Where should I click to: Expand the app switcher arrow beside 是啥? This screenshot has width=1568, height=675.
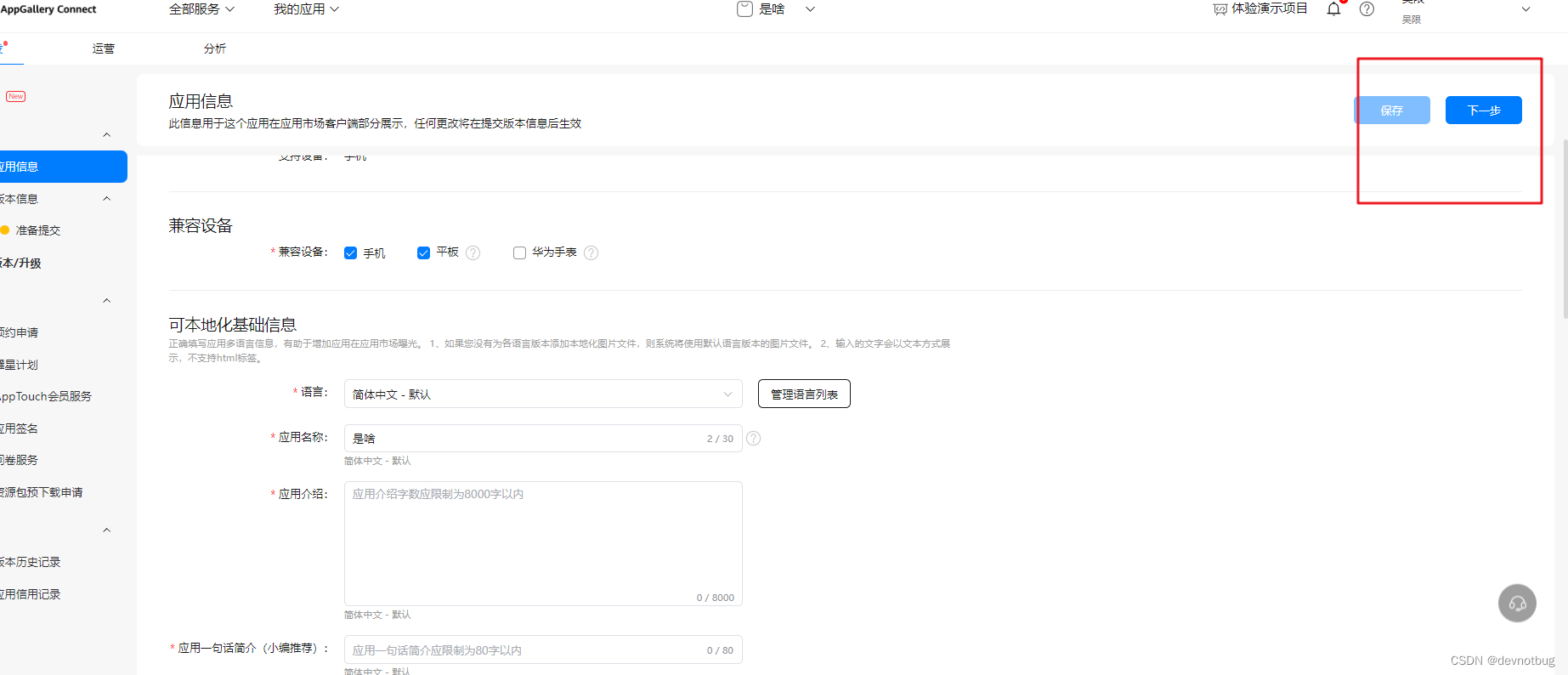810,9
